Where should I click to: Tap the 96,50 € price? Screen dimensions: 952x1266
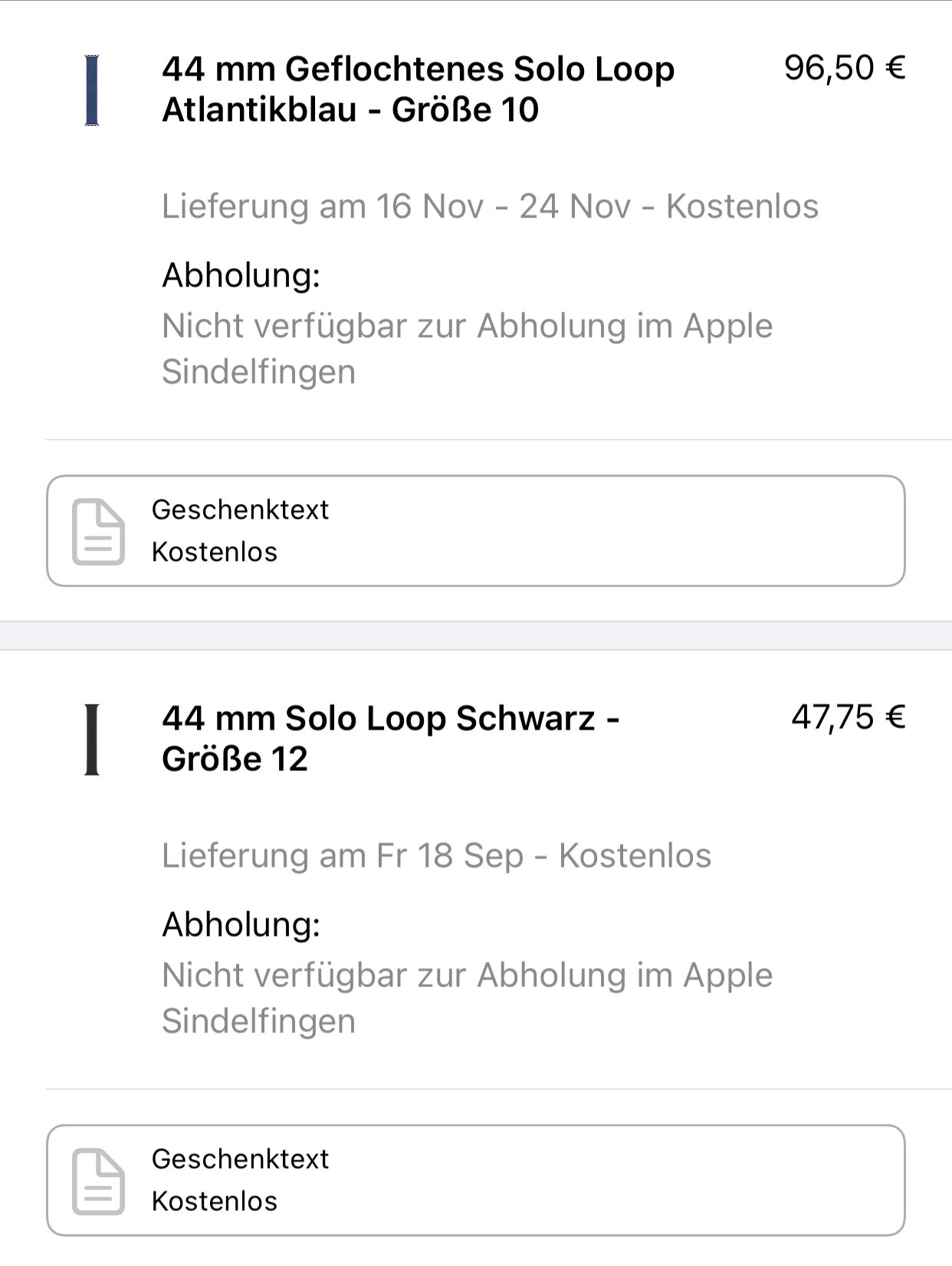pos(845,68)
